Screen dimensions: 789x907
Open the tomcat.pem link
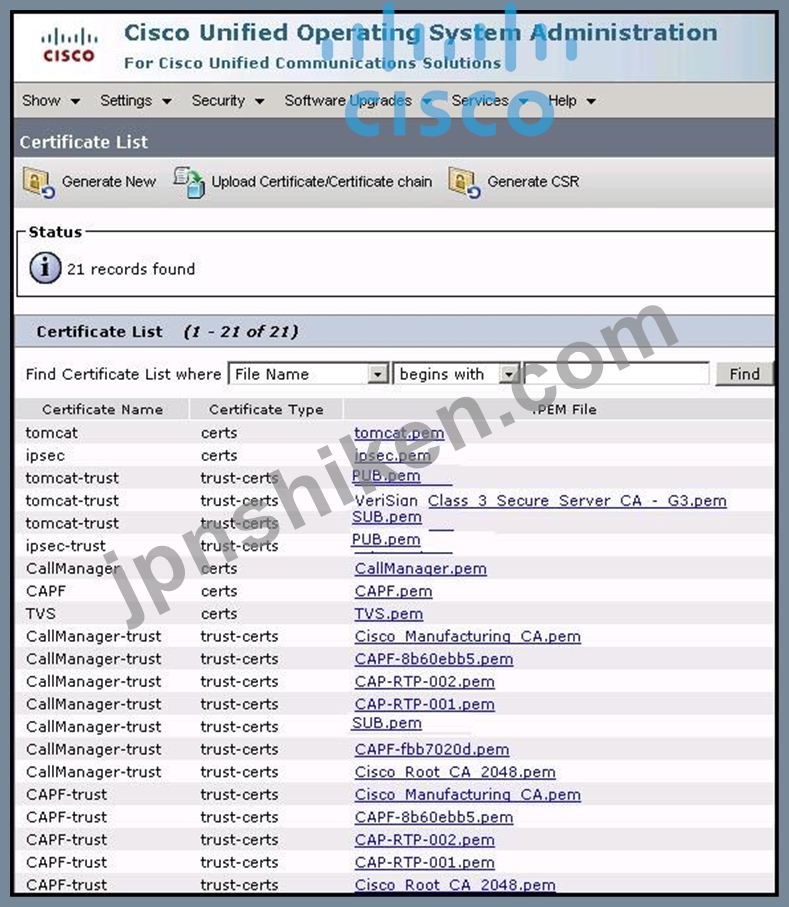399,433
